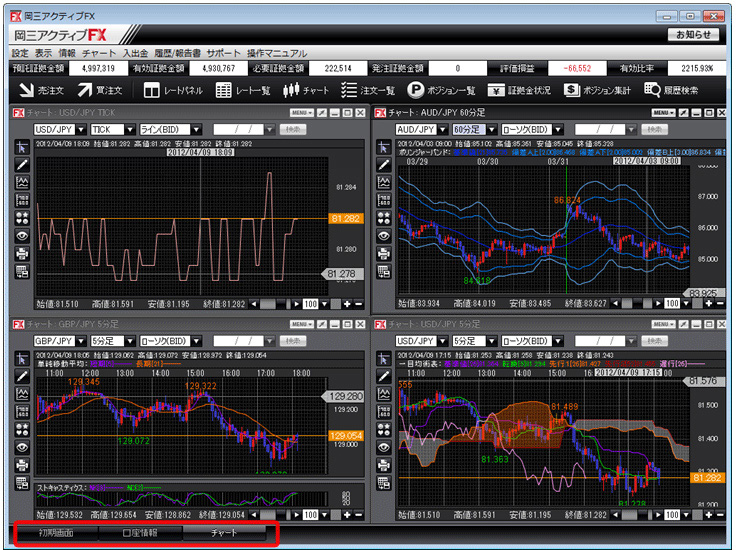Expand the TICK timeframe dropdown
The height and width of the screenshot is (550, 736).
click(x=130, y=130)
